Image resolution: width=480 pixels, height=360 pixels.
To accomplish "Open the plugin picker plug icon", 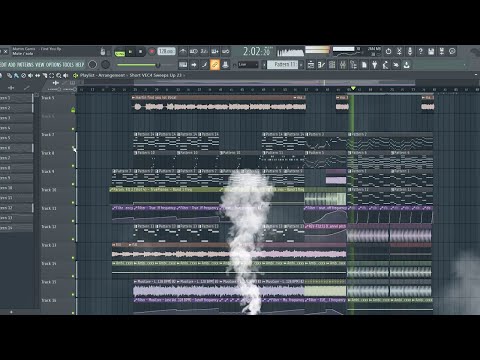I will pos(375,65).
